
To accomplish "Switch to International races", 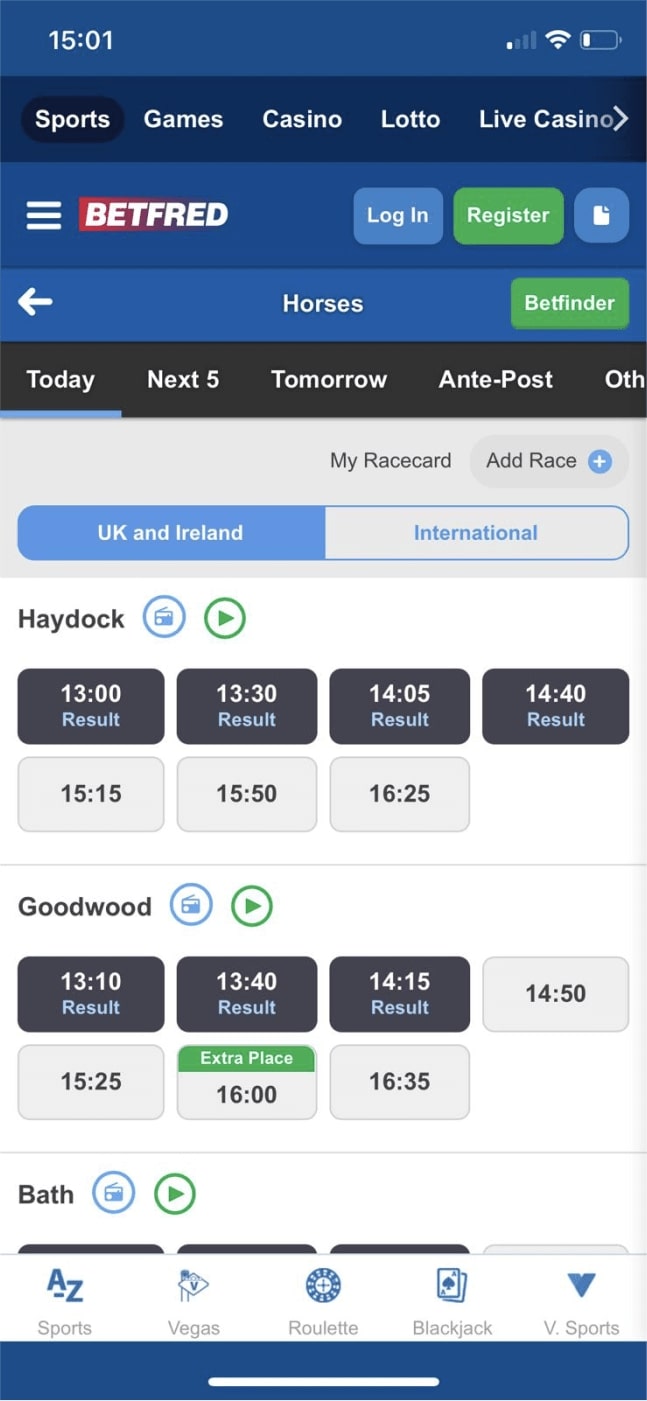I will click(476, 533).
